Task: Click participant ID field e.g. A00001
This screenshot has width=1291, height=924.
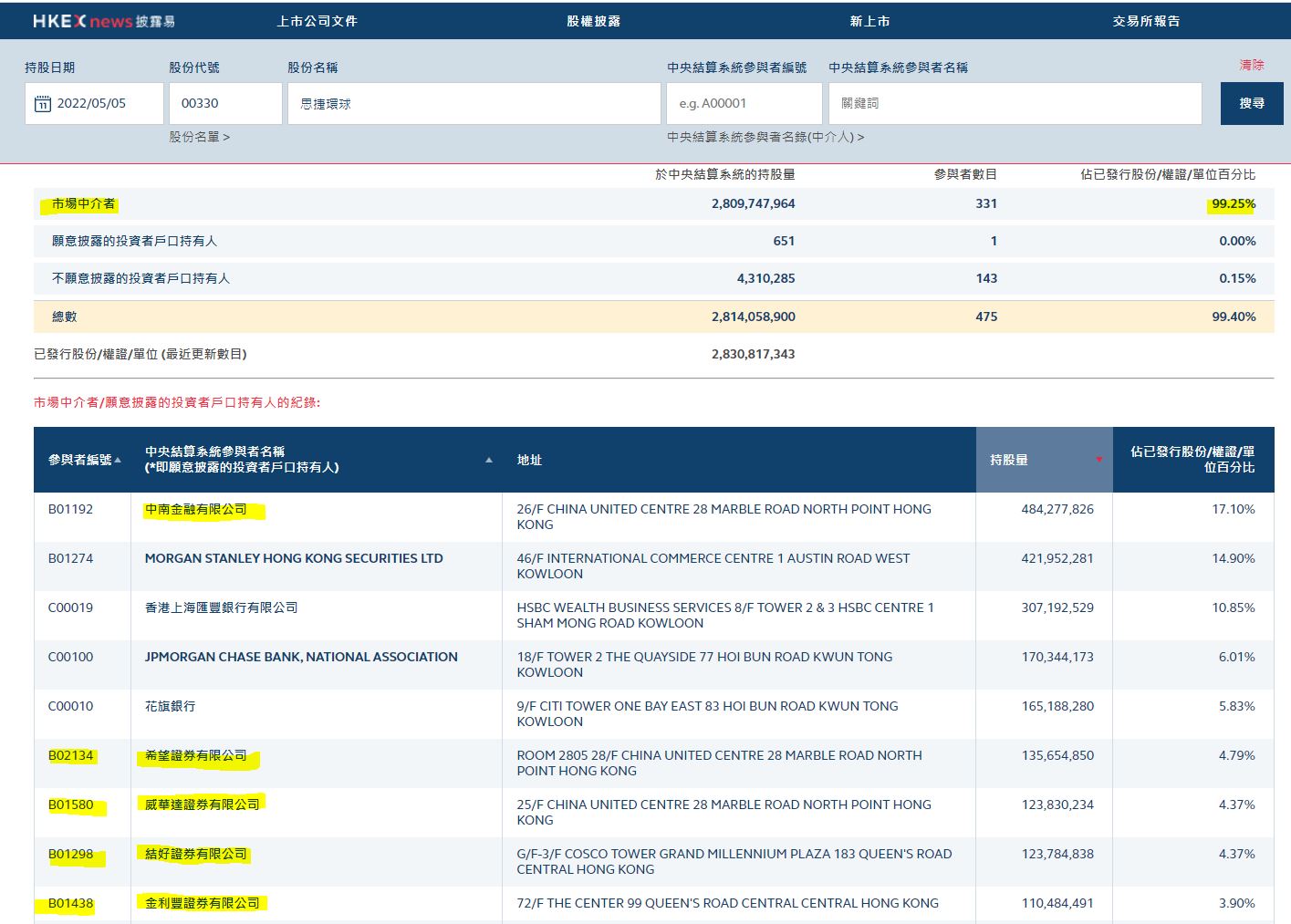Action: pos(744,104)
